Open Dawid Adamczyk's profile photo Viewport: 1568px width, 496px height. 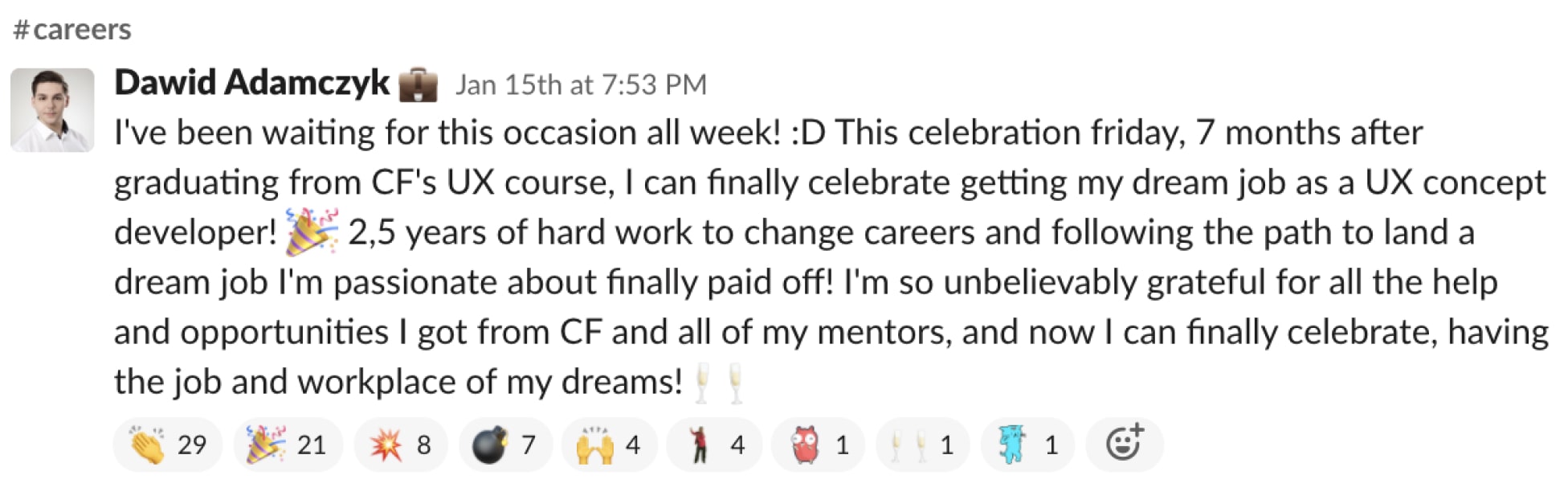click(x=52, y=110)
